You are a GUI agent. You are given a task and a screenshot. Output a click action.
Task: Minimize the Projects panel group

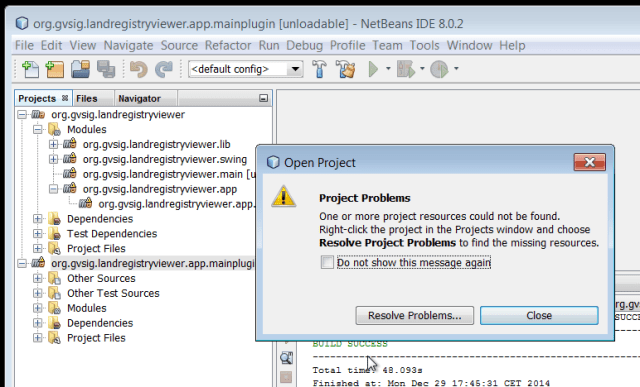tap(263, 98)
